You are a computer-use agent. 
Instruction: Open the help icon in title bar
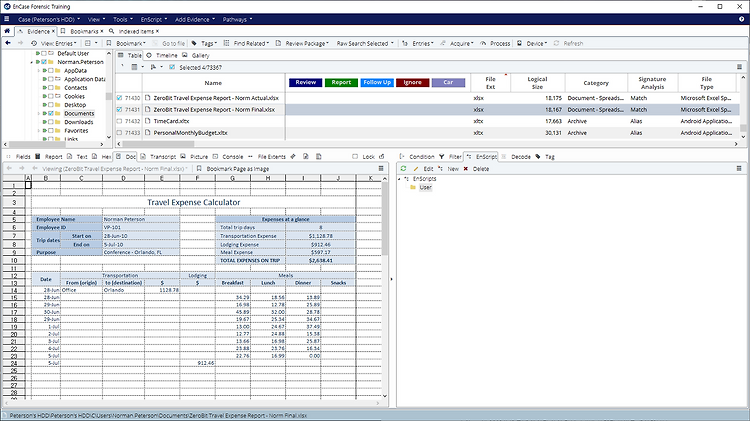[741, 19]
